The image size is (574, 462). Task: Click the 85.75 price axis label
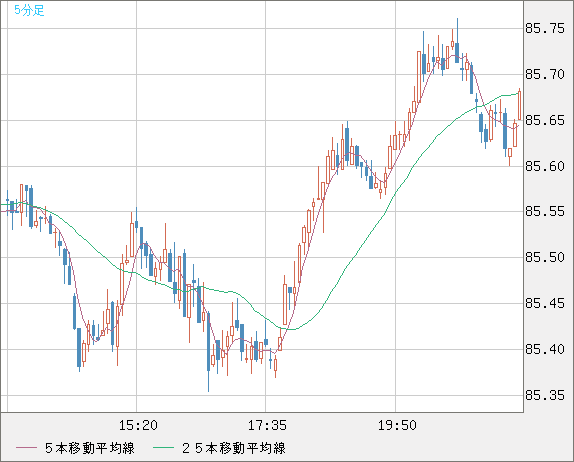[545, 29]
